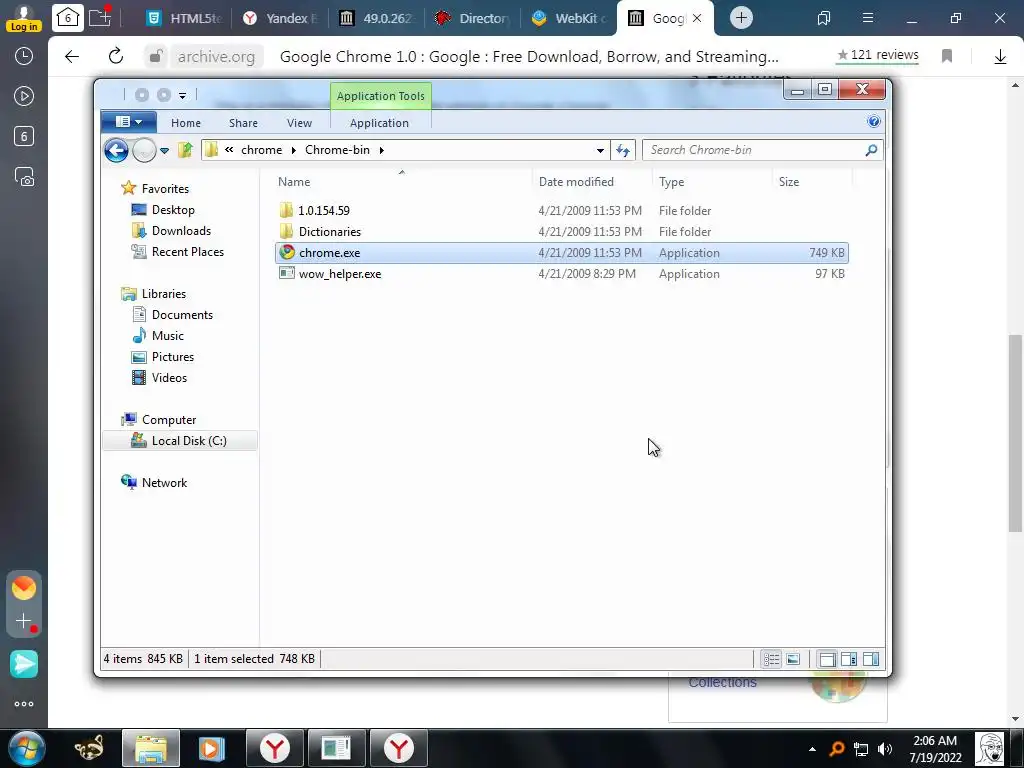Open Explorer help question mark icon

click(x=873, y=121)
